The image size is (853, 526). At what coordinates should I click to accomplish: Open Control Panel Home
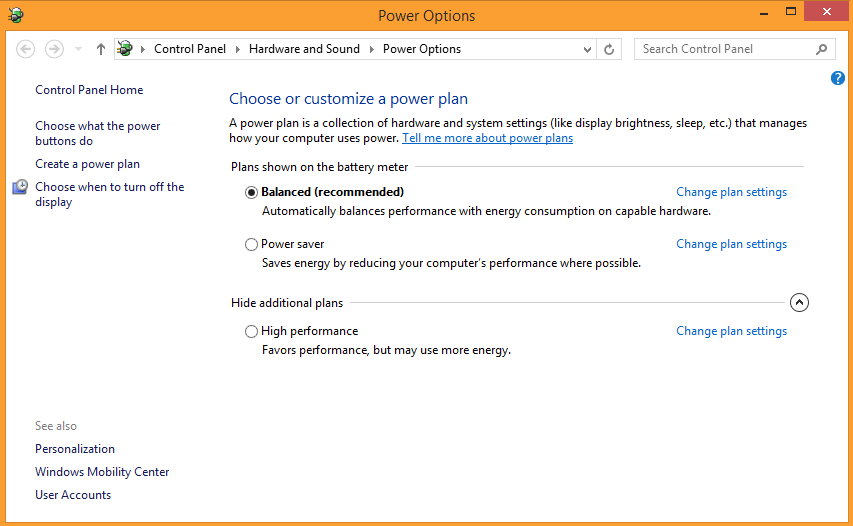[89, 90]
